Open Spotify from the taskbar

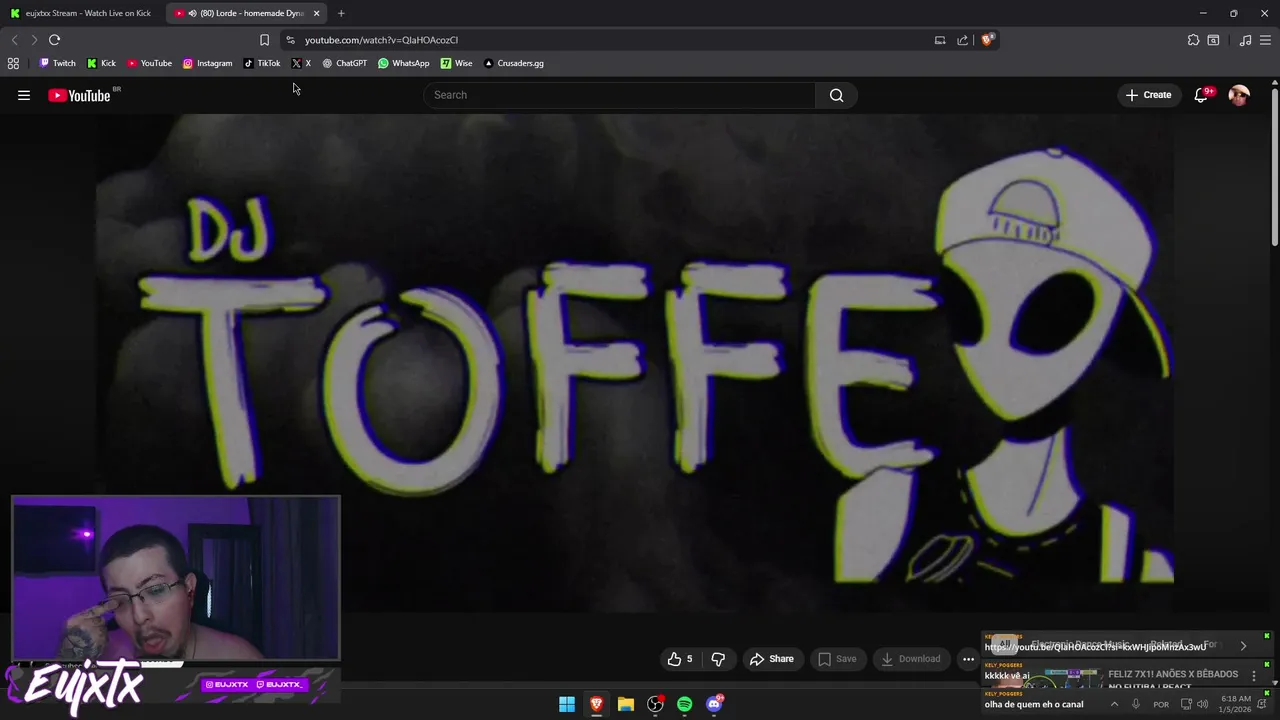(x=684, y=704)
